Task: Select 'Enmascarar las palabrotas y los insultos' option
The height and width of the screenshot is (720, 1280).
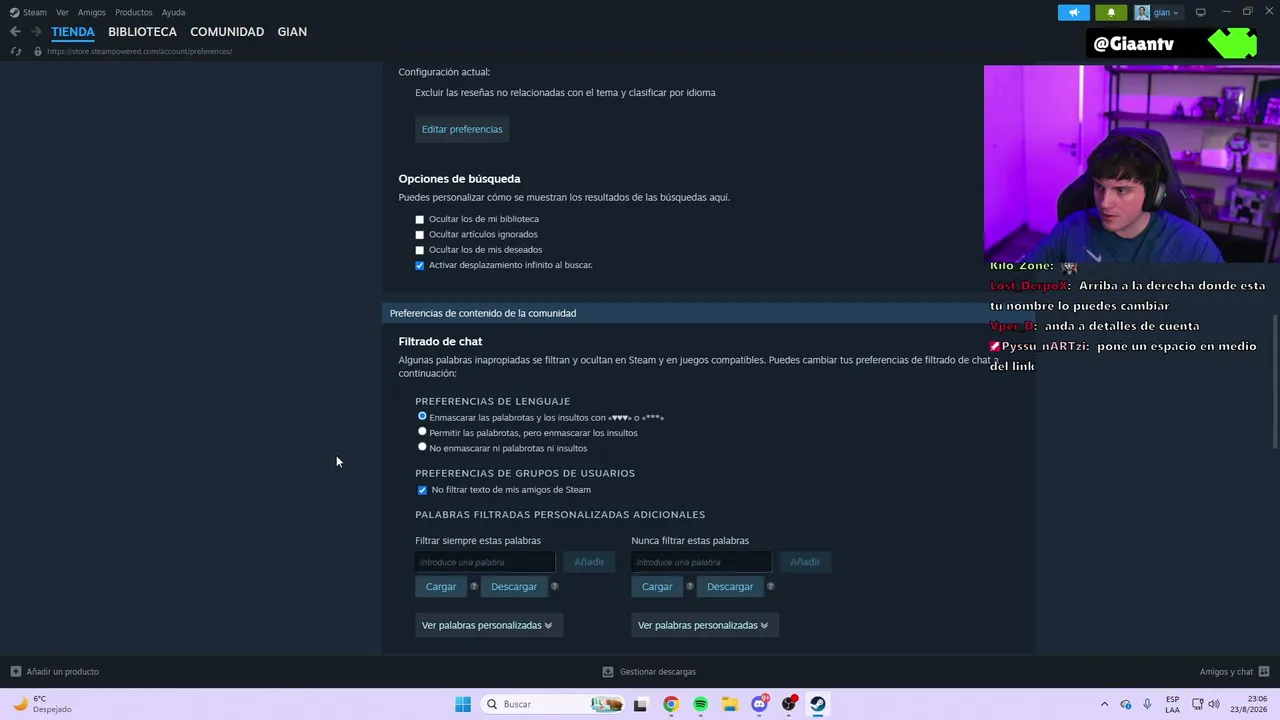Action: click(x=422, y=416)
